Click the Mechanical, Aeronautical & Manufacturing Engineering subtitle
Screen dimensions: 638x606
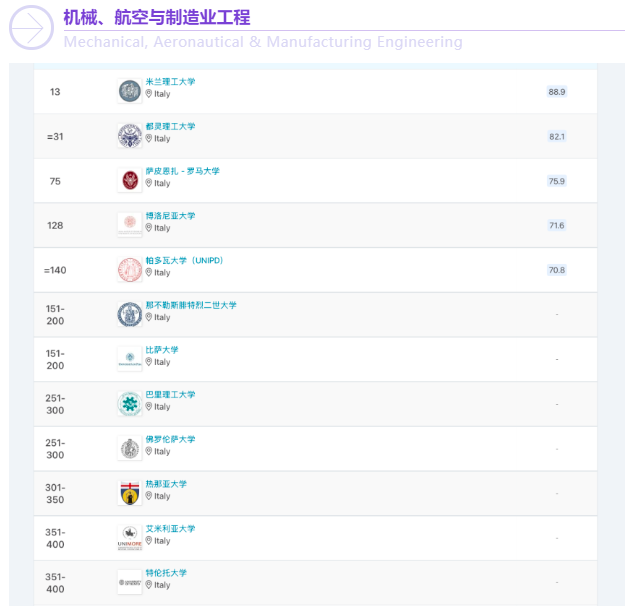[x=263, y=42]
